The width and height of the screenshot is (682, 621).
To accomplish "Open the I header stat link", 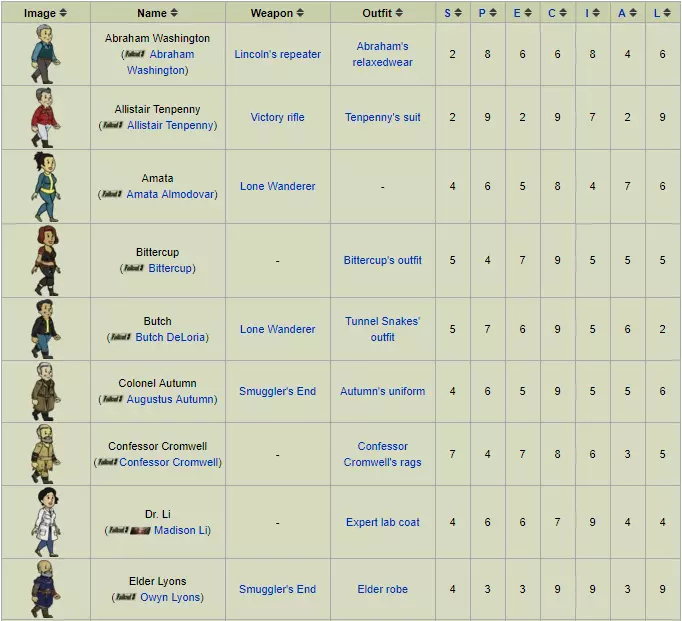I will point(587,13).
